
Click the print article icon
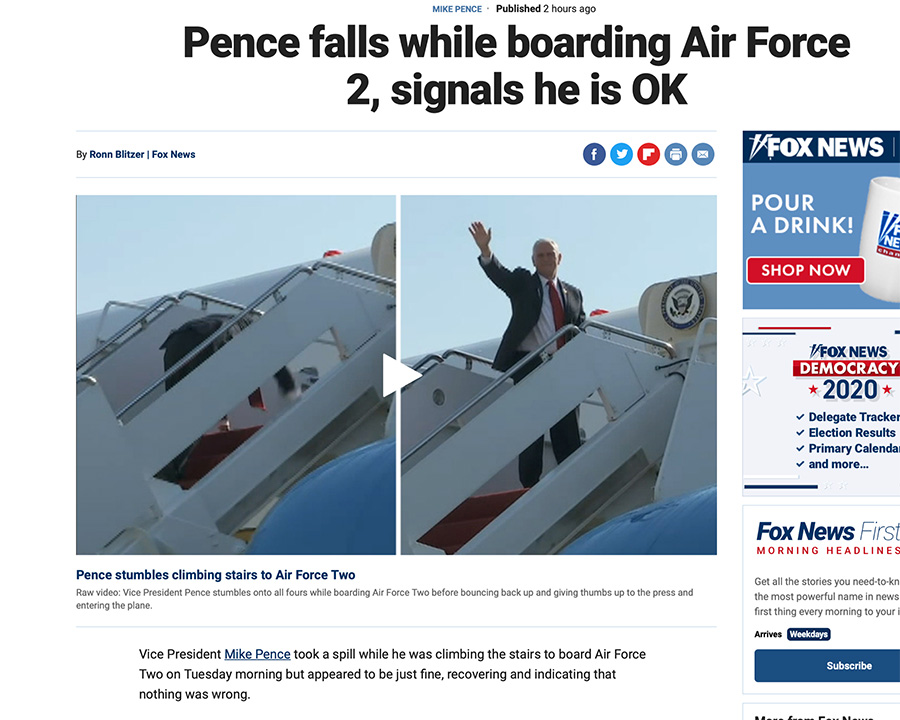point(676,154)
